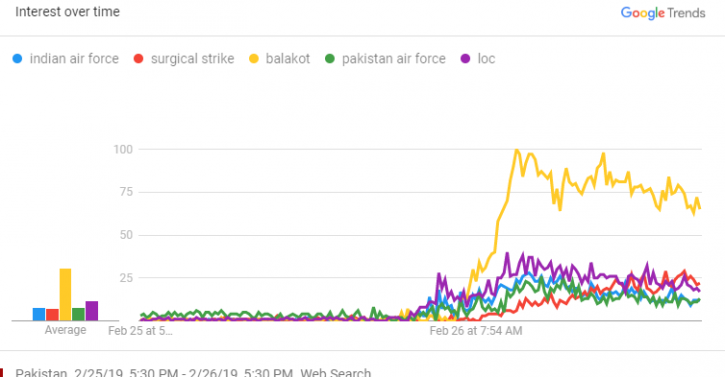Image resolution: width=725 pixels, height=377 pixels.
Task: Click the blue indian air force average bar
Action: point(39,315)
